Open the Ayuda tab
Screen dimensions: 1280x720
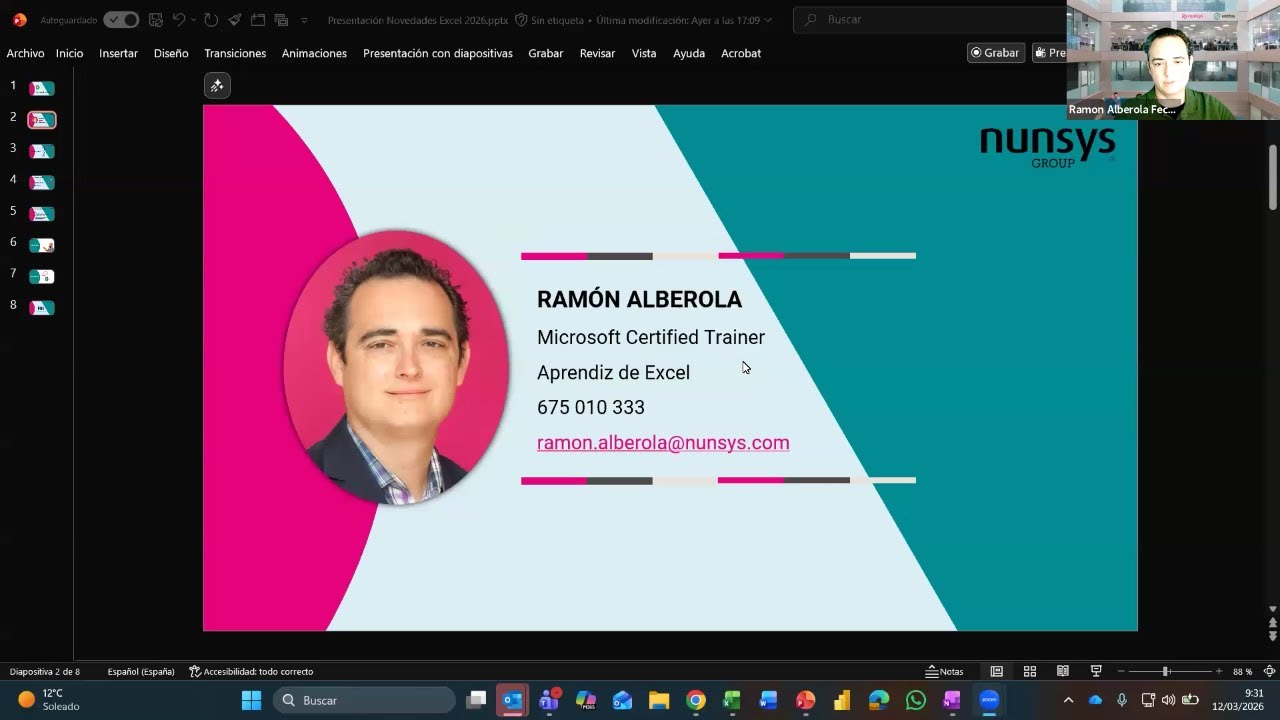pos(689,53)
